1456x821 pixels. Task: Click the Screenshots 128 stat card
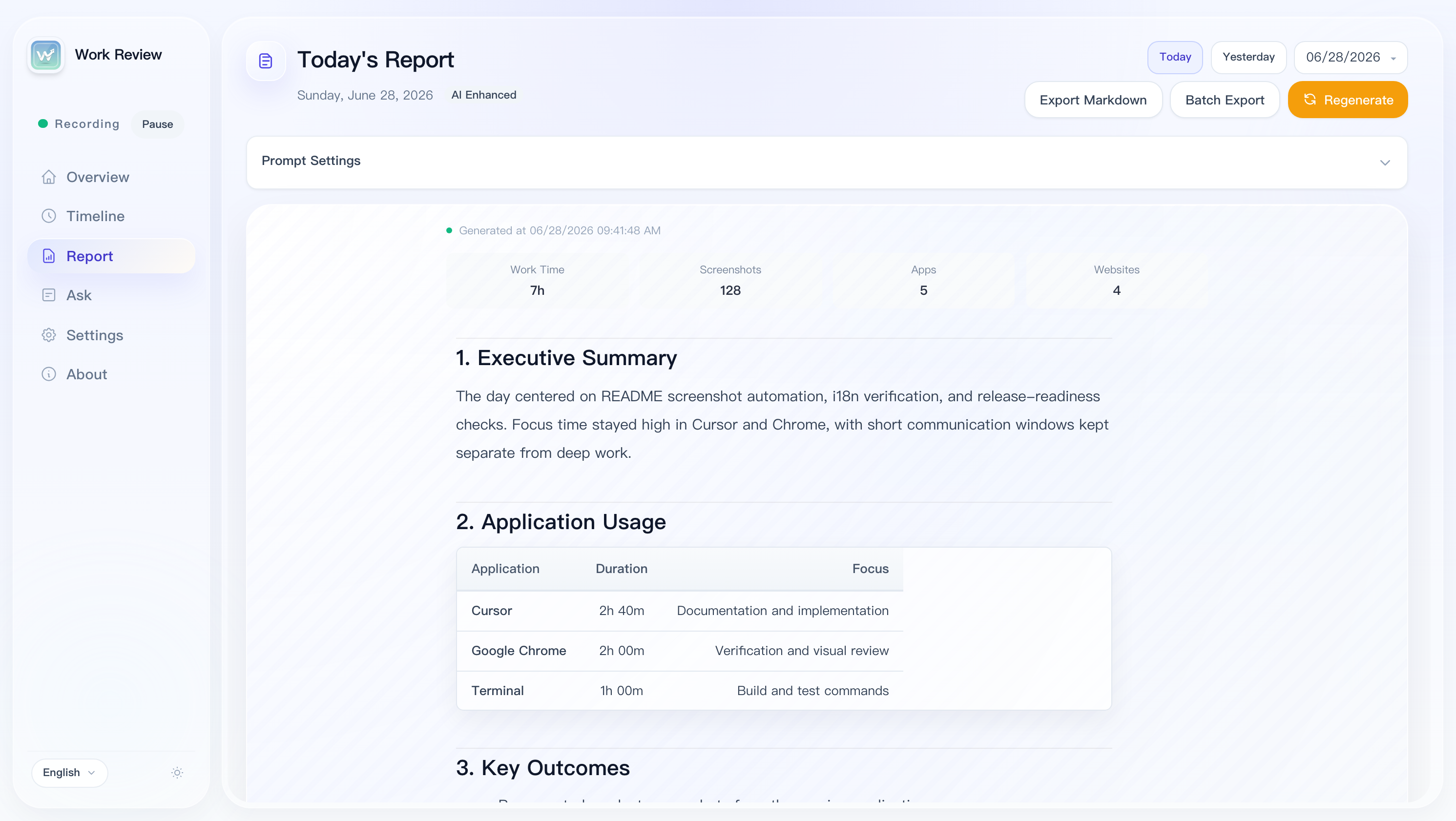729,280
